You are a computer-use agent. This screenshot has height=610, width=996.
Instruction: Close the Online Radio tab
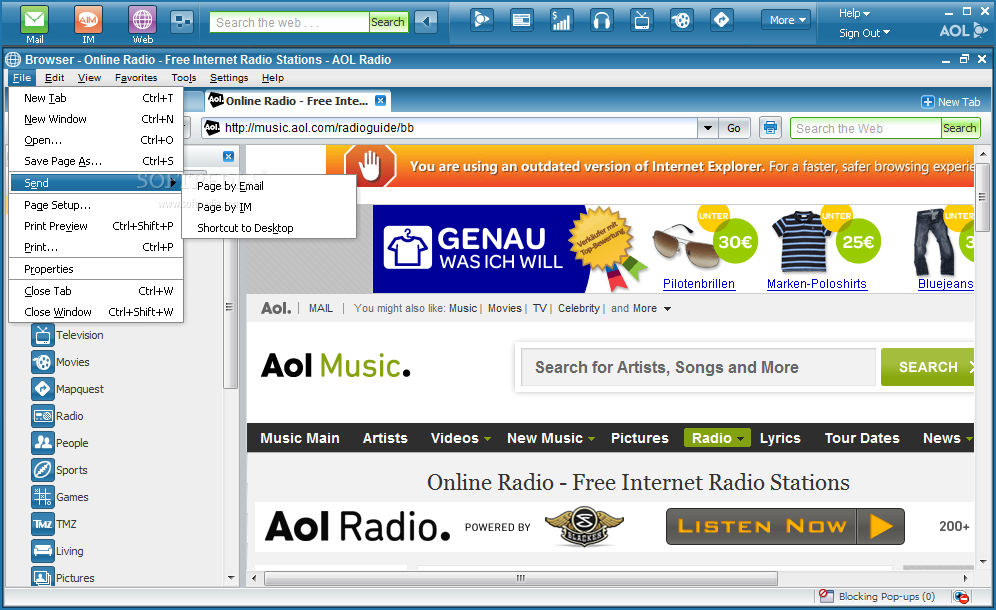point(380,100)
